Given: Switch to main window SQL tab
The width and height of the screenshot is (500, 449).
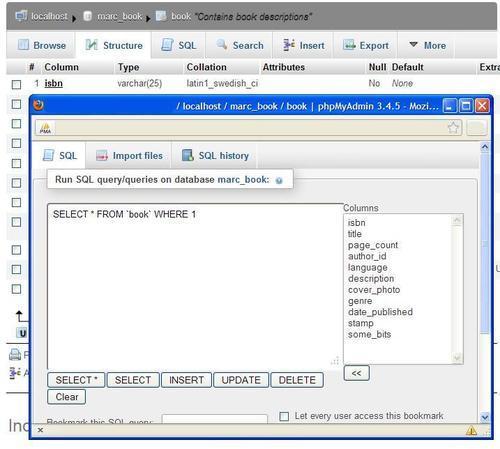Looking at the screenshot, I should click(x=179, y=45).
